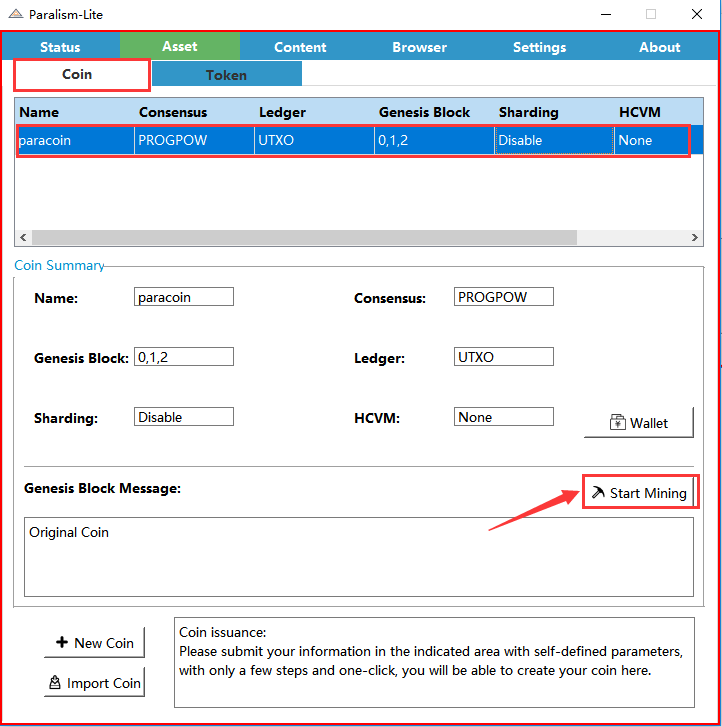
Task: Click the Paralism-Lite app logo icon
Action: point(16,14)
